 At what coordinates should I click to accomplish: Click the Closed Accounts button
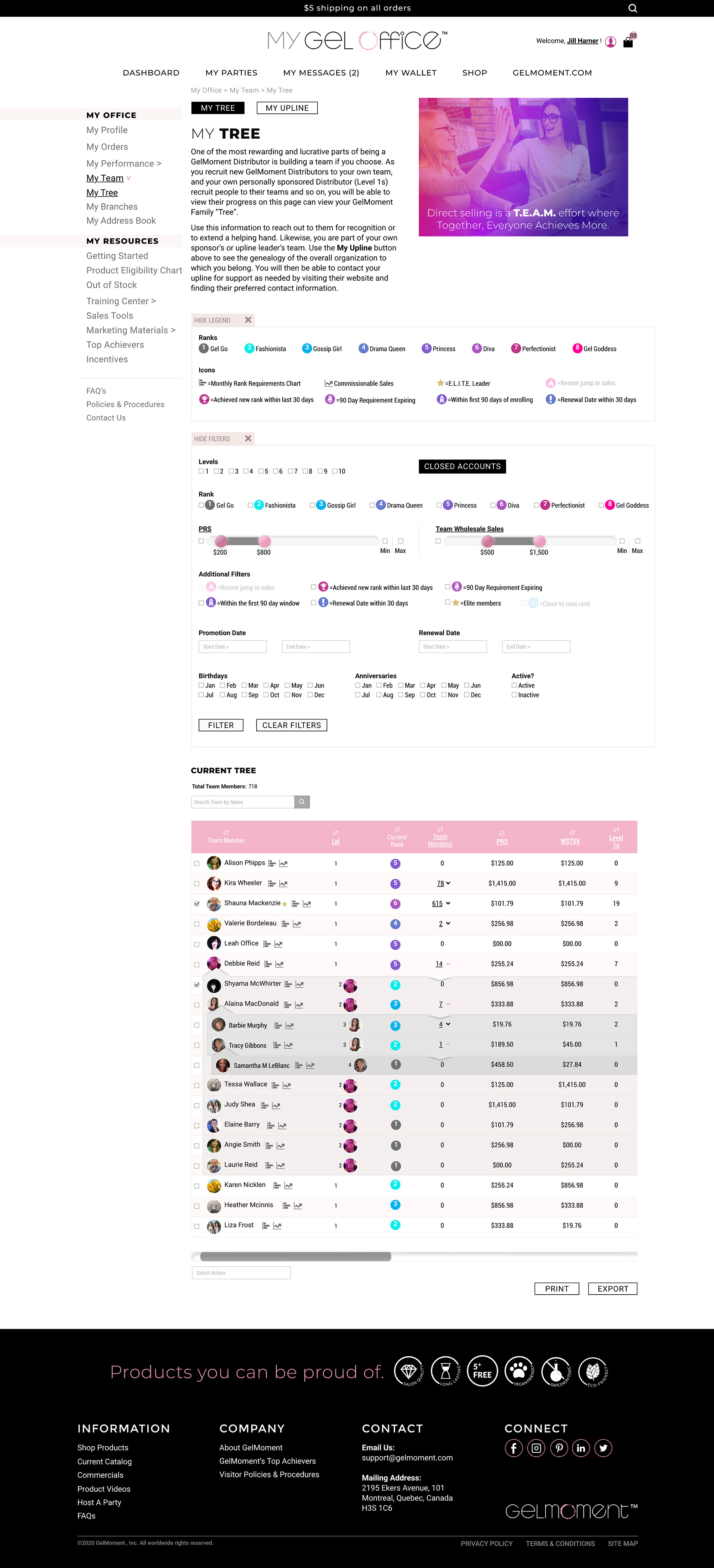[462, 466]
